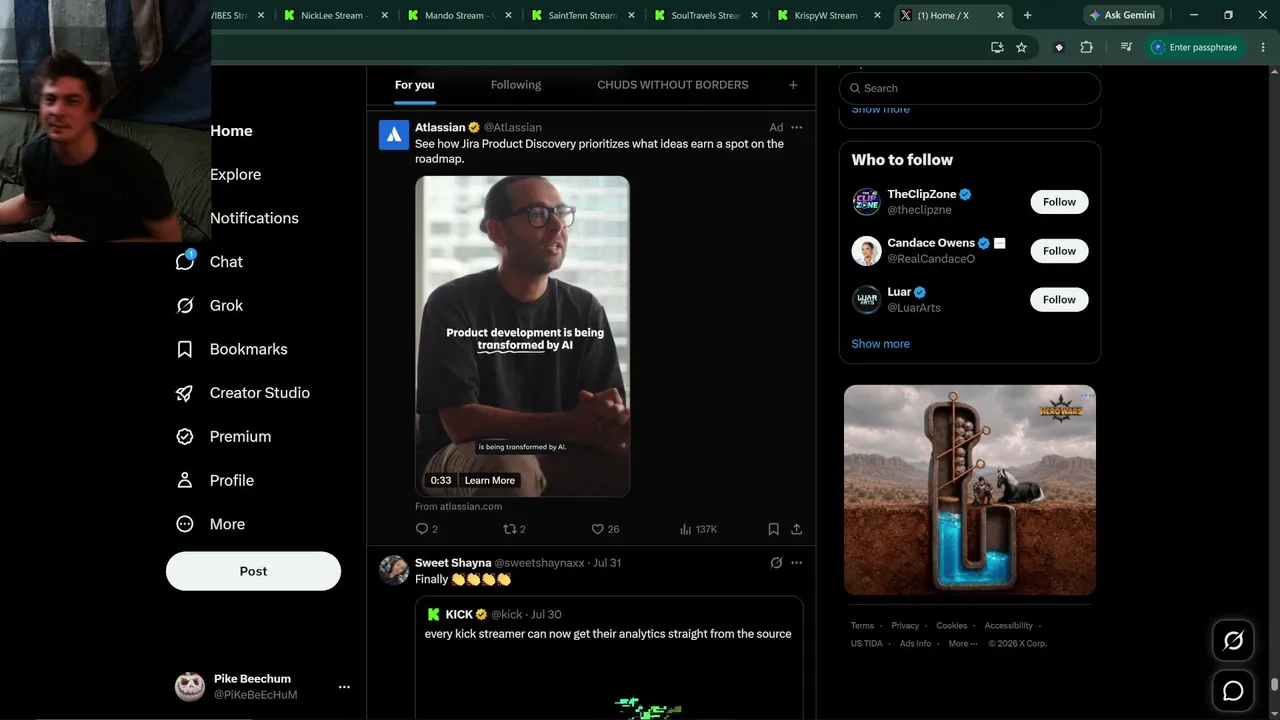Open the Premium verified-badge icon

point(185,437)
